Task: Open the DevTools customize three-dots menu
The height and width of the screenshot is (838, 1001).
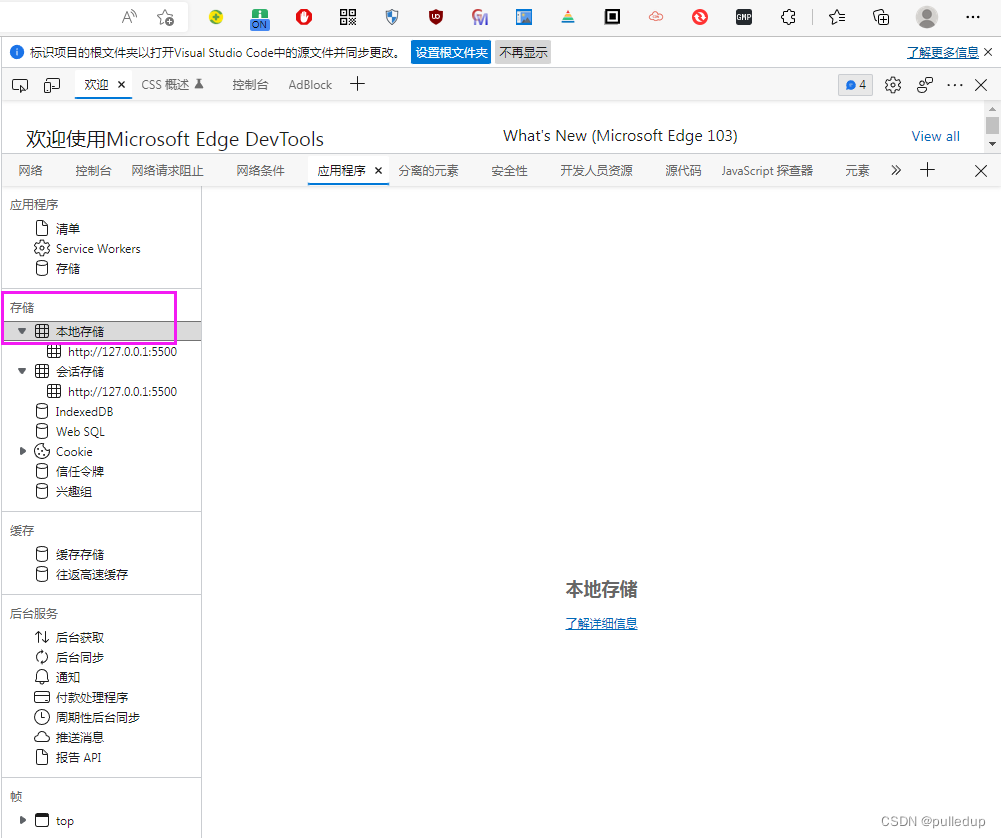Action: [955, 85]
